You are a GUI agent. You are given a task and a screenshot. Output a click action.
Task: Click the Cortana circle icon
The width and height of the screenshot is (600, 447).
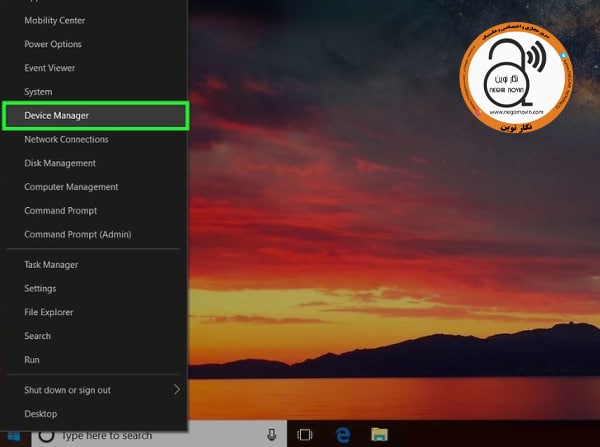click(46, 436)
